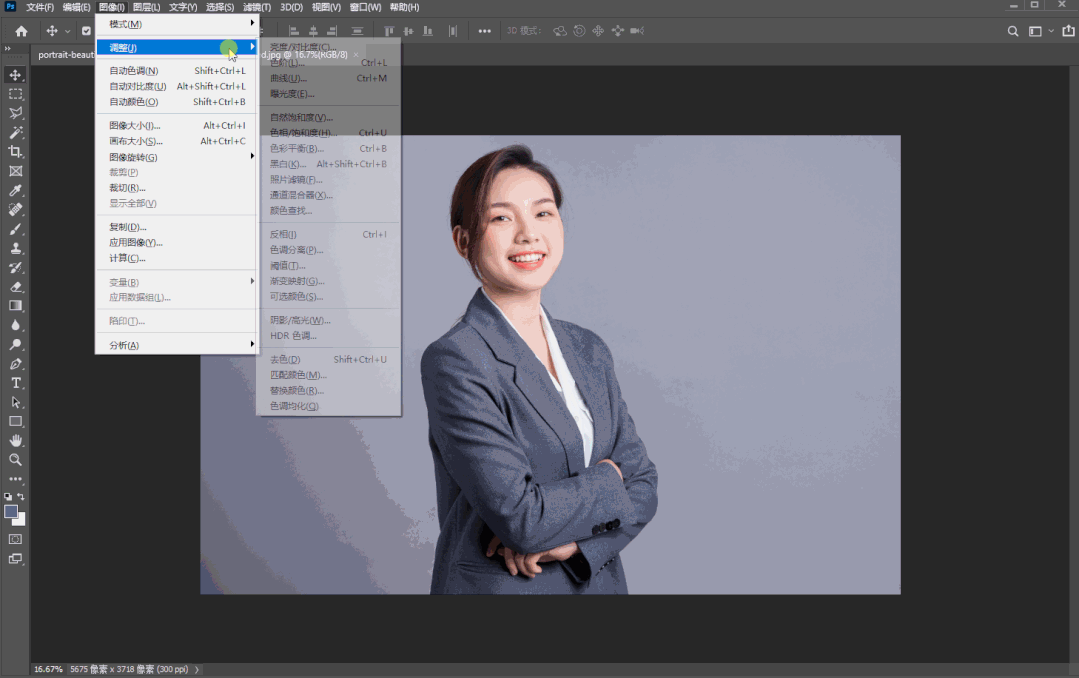This screenshot has height=678, width=1079.
Task: Toggle the Auto-Select checkbox
Action: [86, 31]
